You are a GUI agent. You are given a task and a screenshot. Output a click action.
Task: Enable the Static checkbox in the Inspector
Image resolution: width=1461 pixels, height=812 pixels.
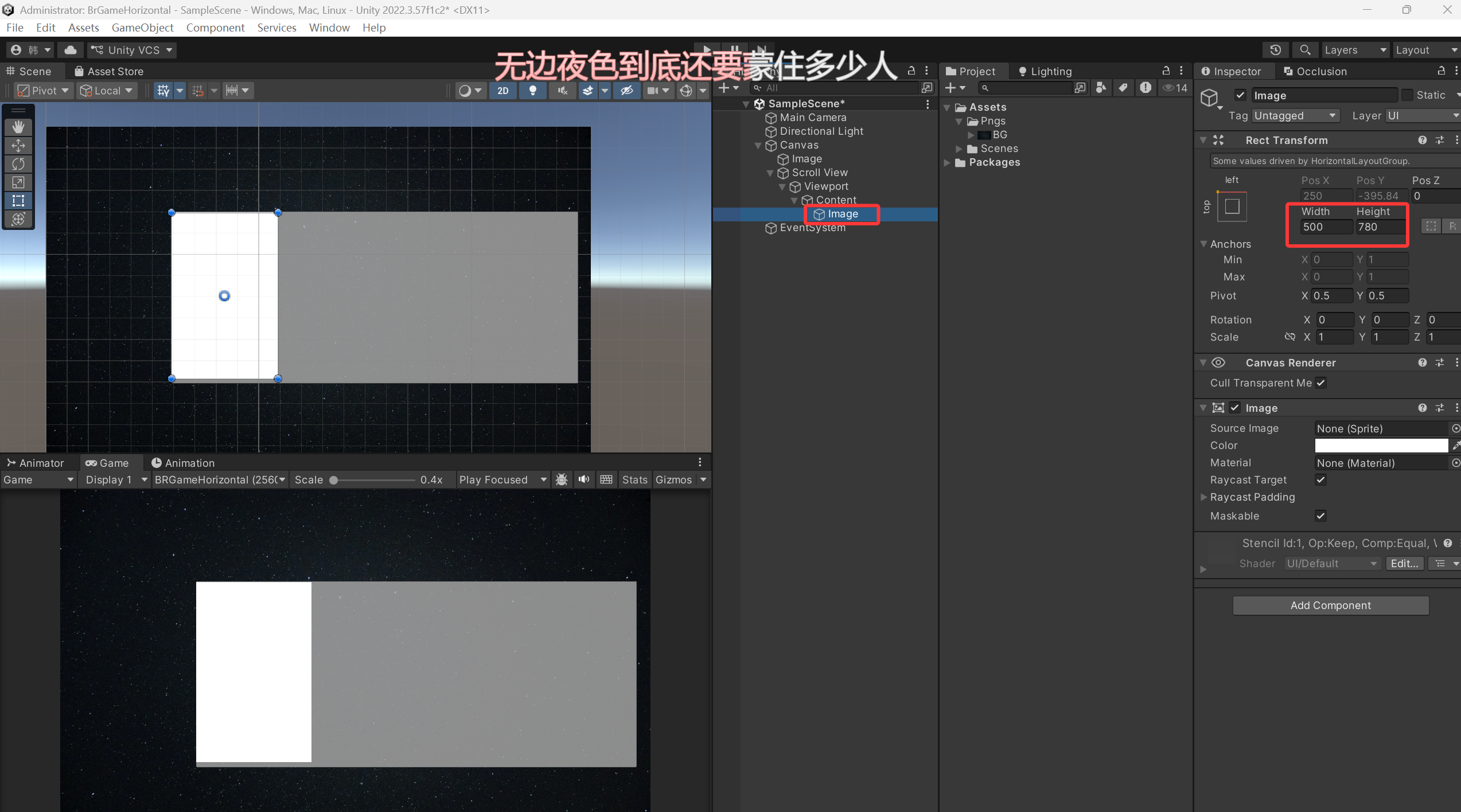pyautogui.click(x=1408, y=95)
